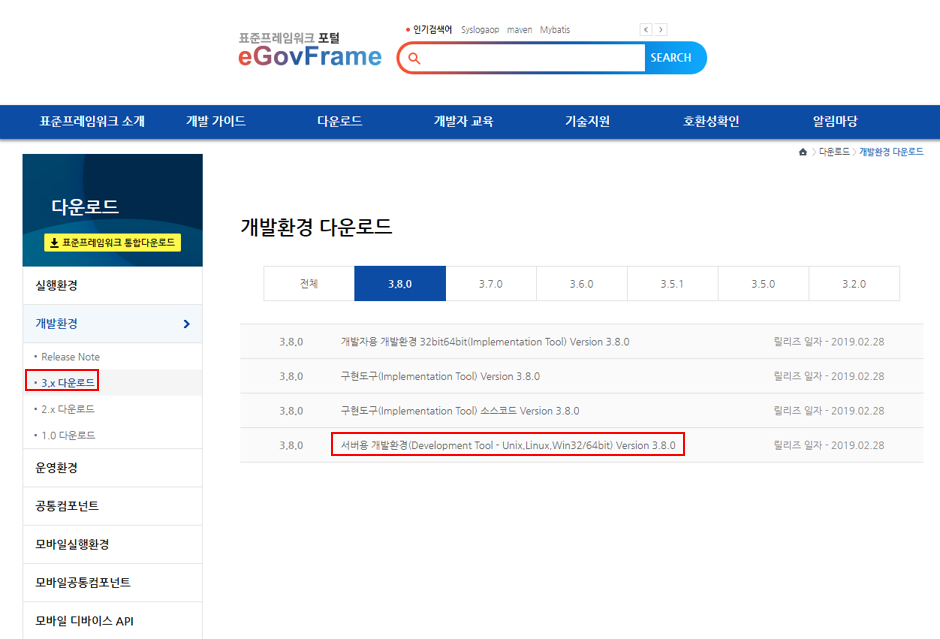Click the home icon in breadcrumb
Viewport: 940px width, 639px height.
click(x=803, y=152)
